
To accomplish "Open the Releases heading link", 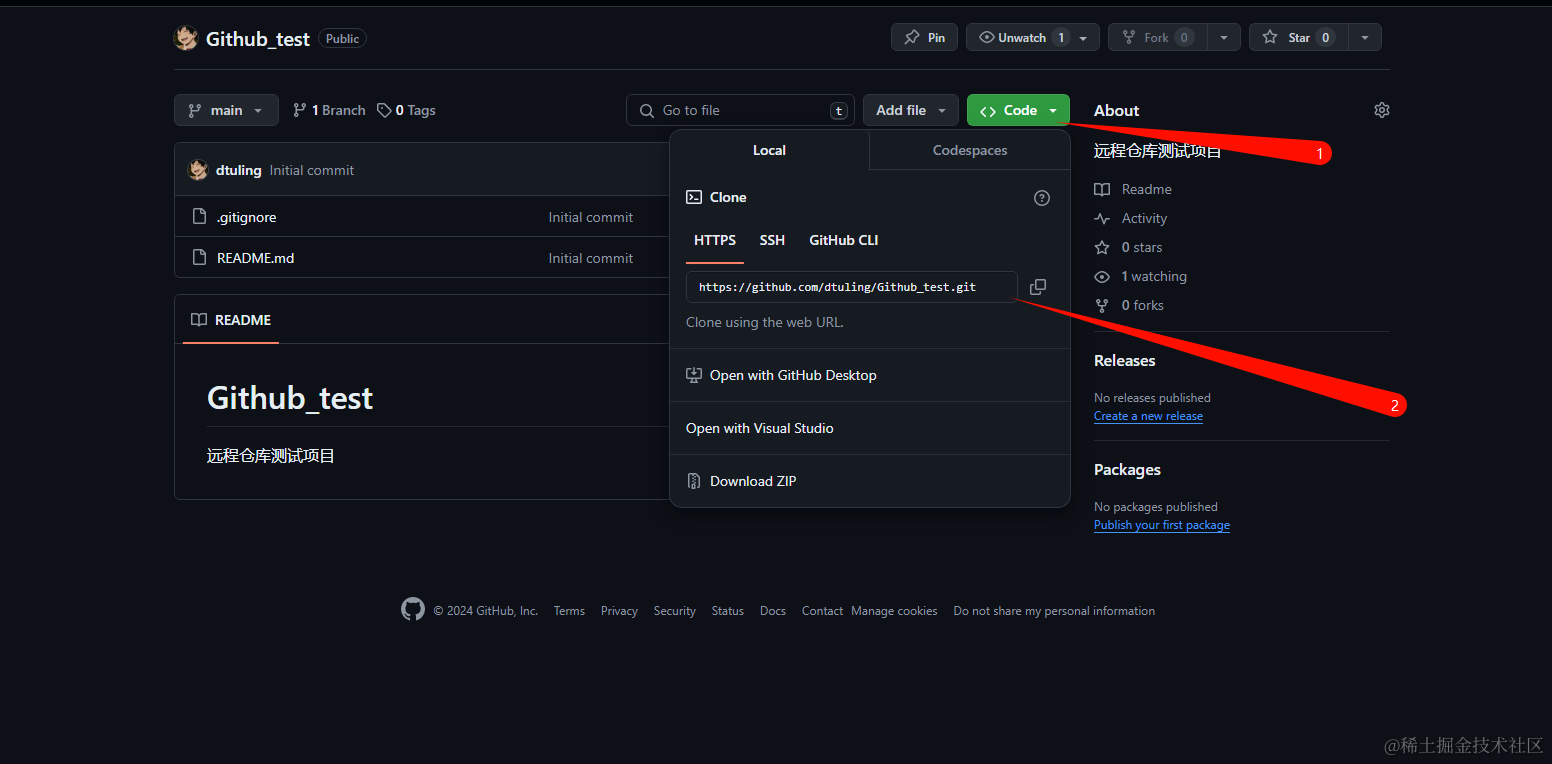I will 1125,361.
